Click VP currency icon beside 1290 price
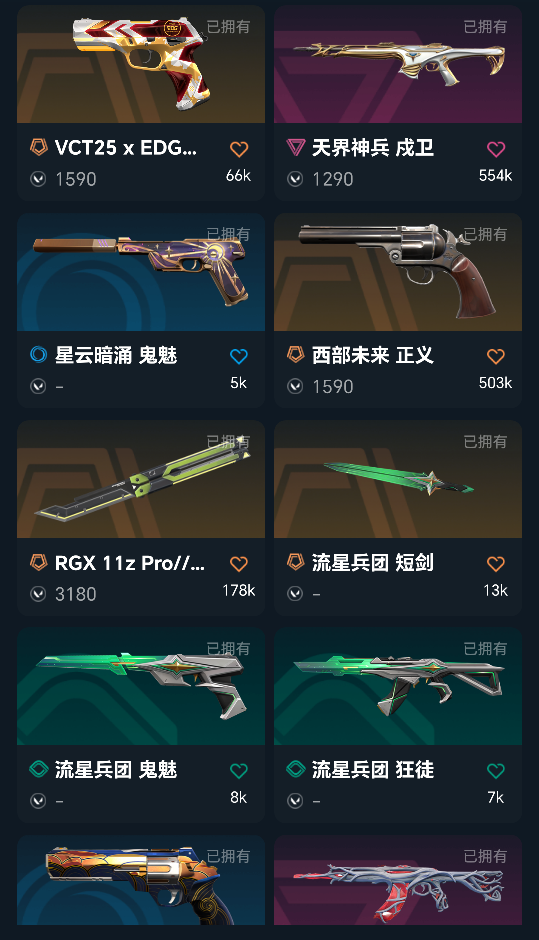Viewport: 539px width, 940px height. click(x=295, y=179)
